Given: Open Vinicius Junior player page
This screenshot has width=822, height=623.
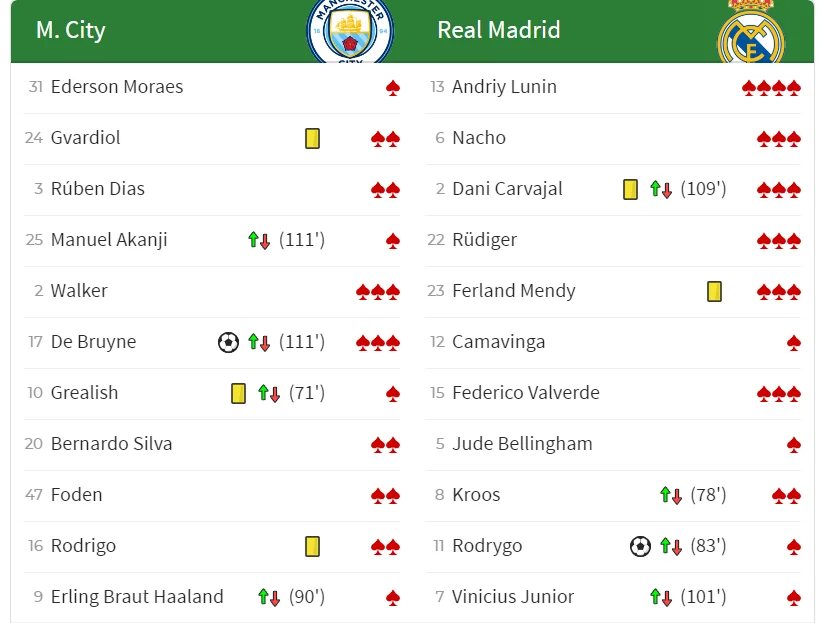Looking at the screenshot, I should [513, 597].
